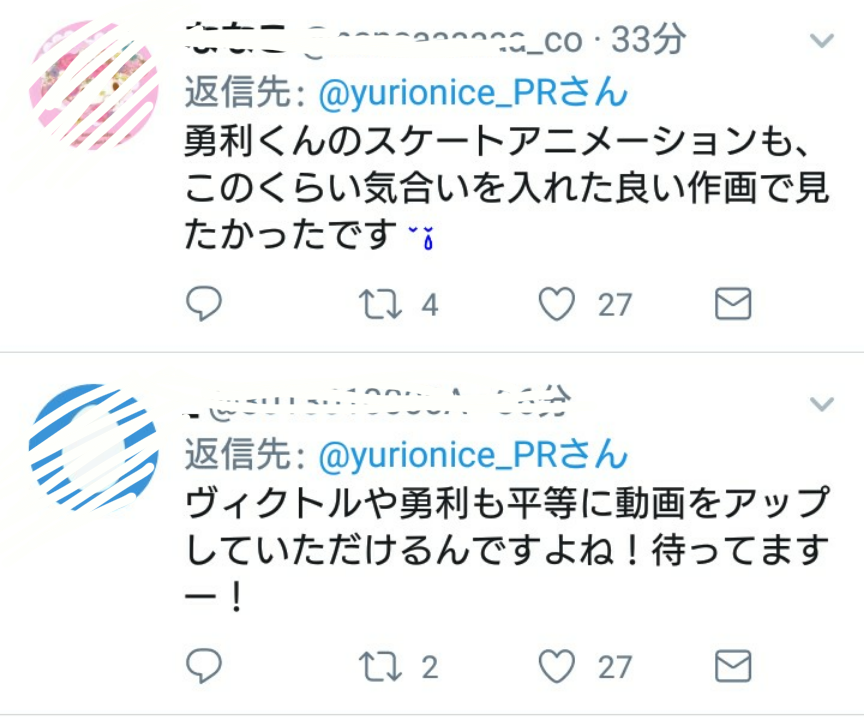Reply to the first tweet about 勇利くん

tap(204, 304)
